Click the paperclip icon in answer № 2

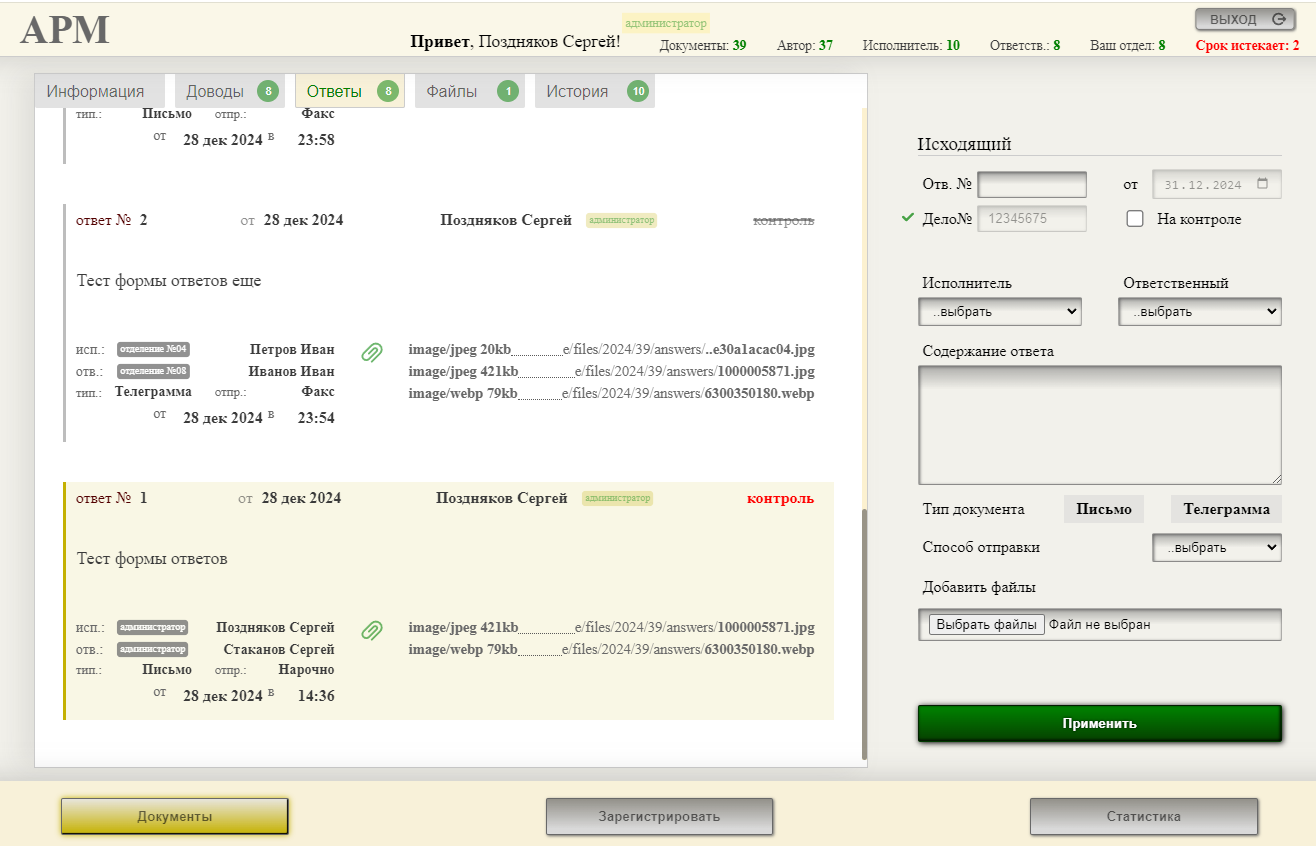click(x=372, y=352)
